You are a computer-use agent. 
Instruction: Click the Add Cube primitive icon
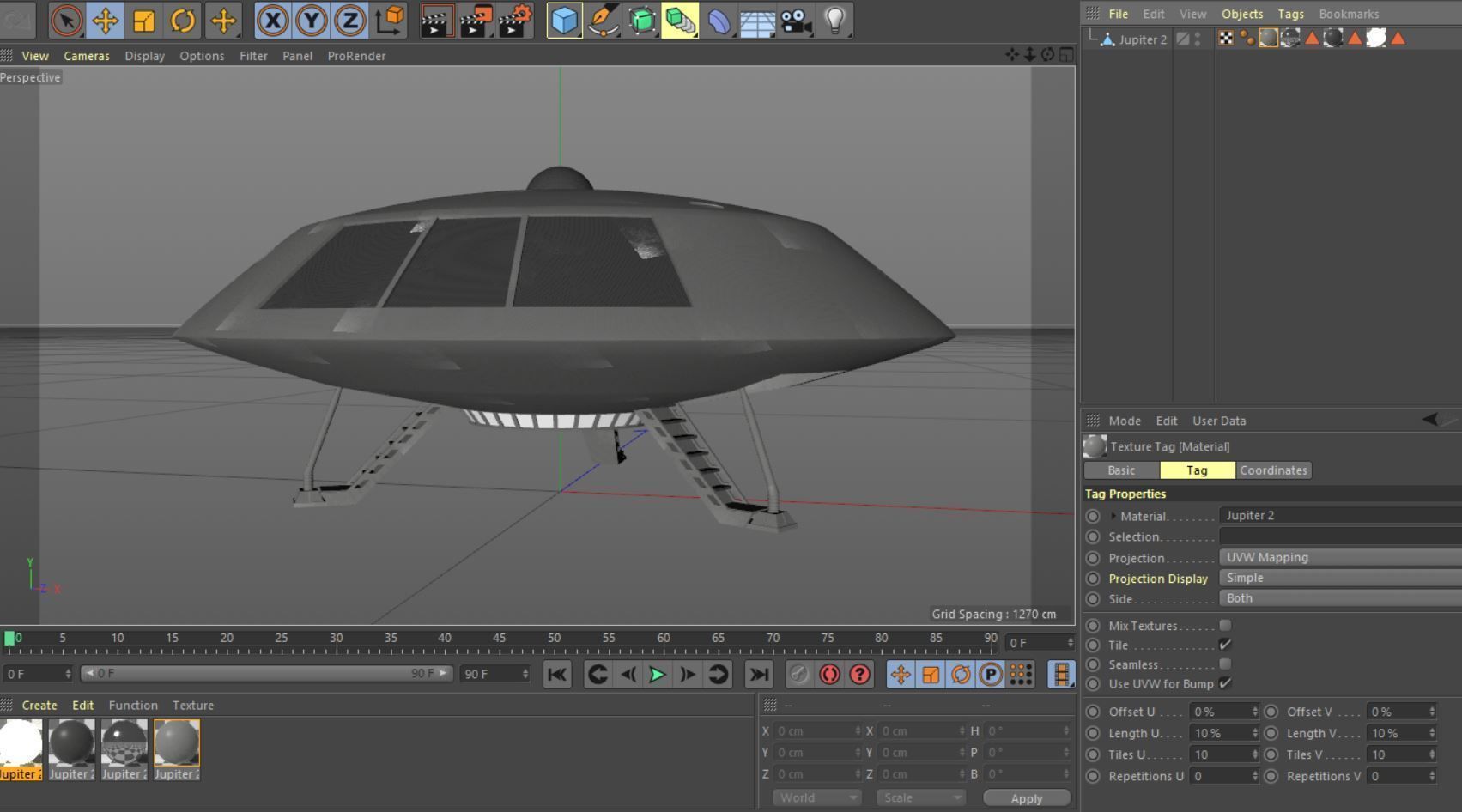click(x=564, y=21)
